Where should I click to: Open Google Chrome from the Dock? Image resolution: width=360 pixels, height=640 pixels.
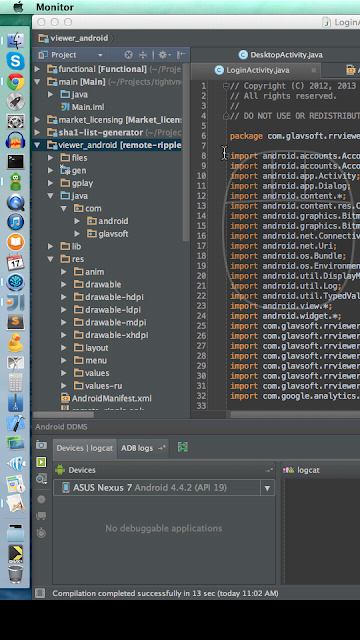point(16,82)
